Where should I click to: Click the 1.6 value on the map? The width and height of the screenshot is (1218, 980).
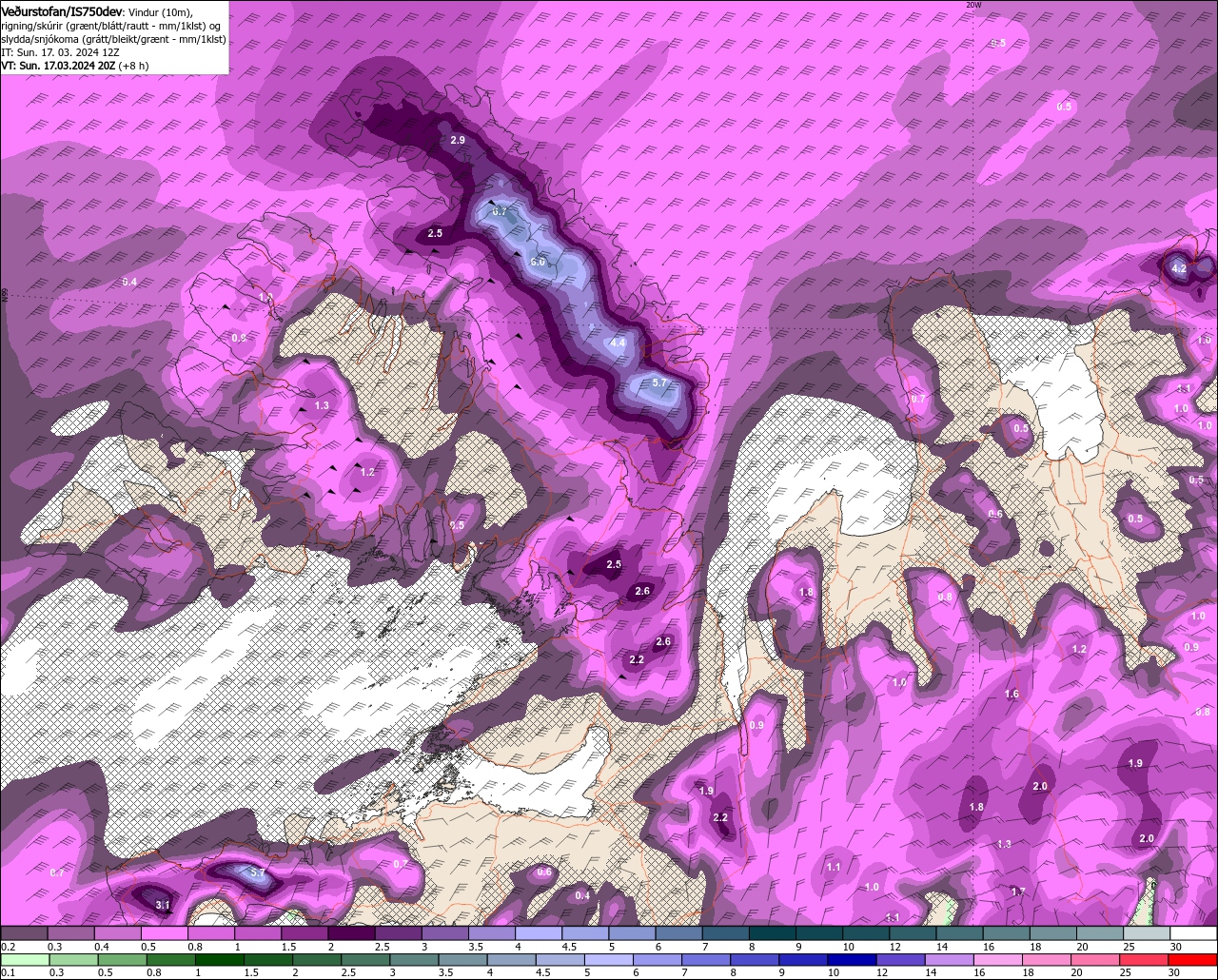(x=1012, y=694)
